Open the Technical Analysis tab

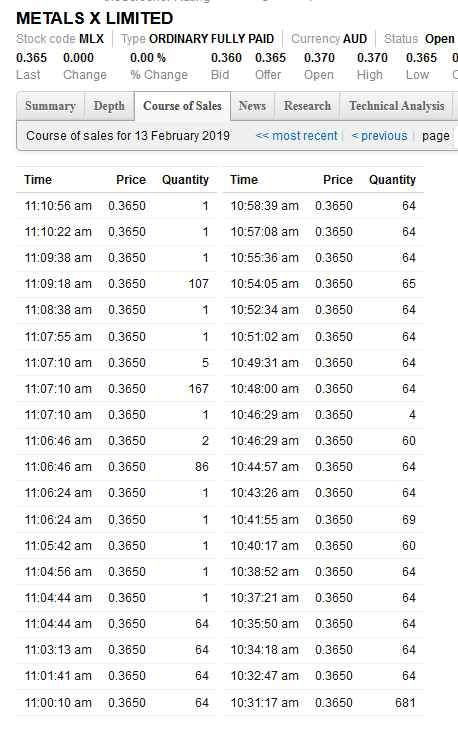(397, 106)
